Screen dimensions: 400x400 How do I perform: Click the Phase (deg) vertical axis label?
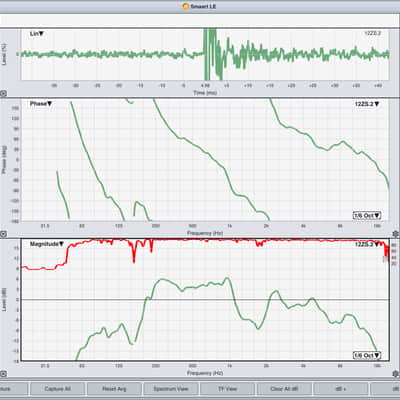pyautogui.click(x=4, y=159)
